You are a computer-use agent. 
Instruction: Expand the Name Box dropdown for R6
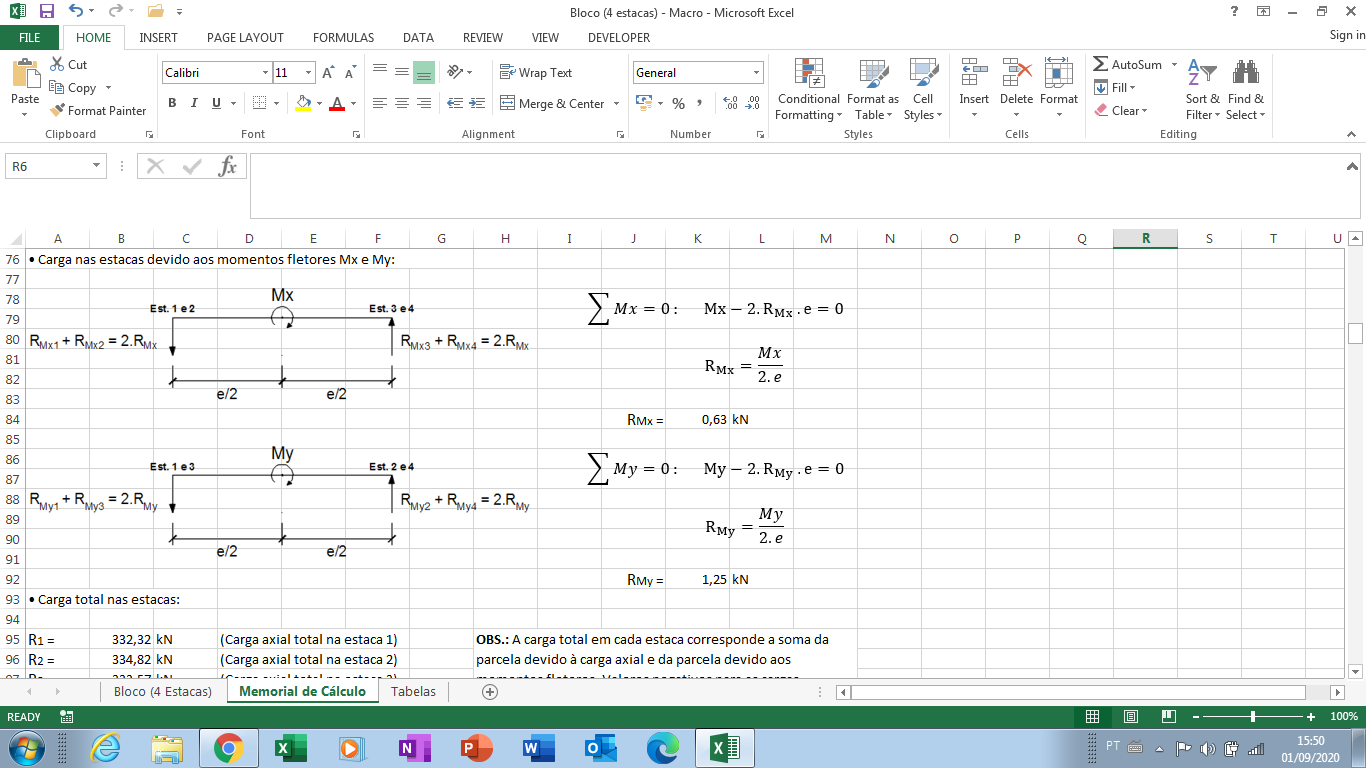pos(97,166)
